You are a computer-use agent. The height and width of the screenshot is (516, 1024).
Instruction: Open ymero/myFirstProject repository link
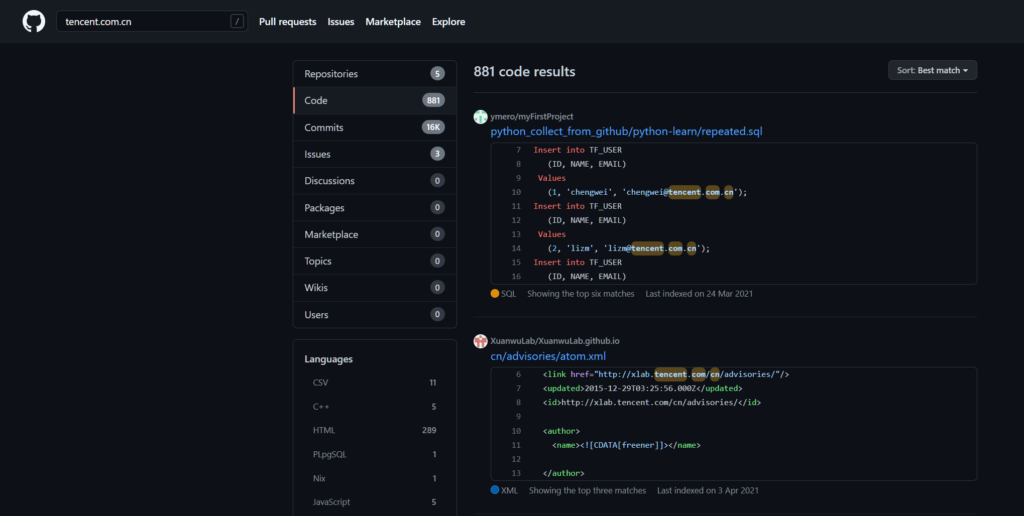pyautogui.click(x=532, y=117)
